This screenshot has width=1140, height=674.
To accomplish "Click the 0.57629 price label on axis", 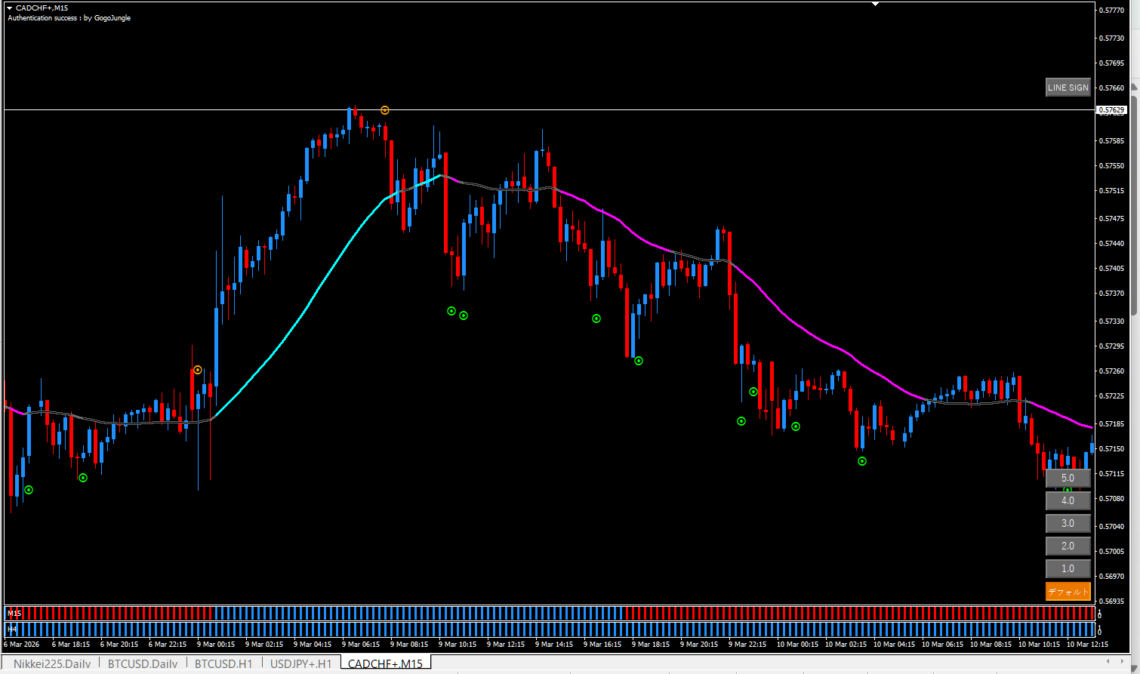I will (1111, 110).
